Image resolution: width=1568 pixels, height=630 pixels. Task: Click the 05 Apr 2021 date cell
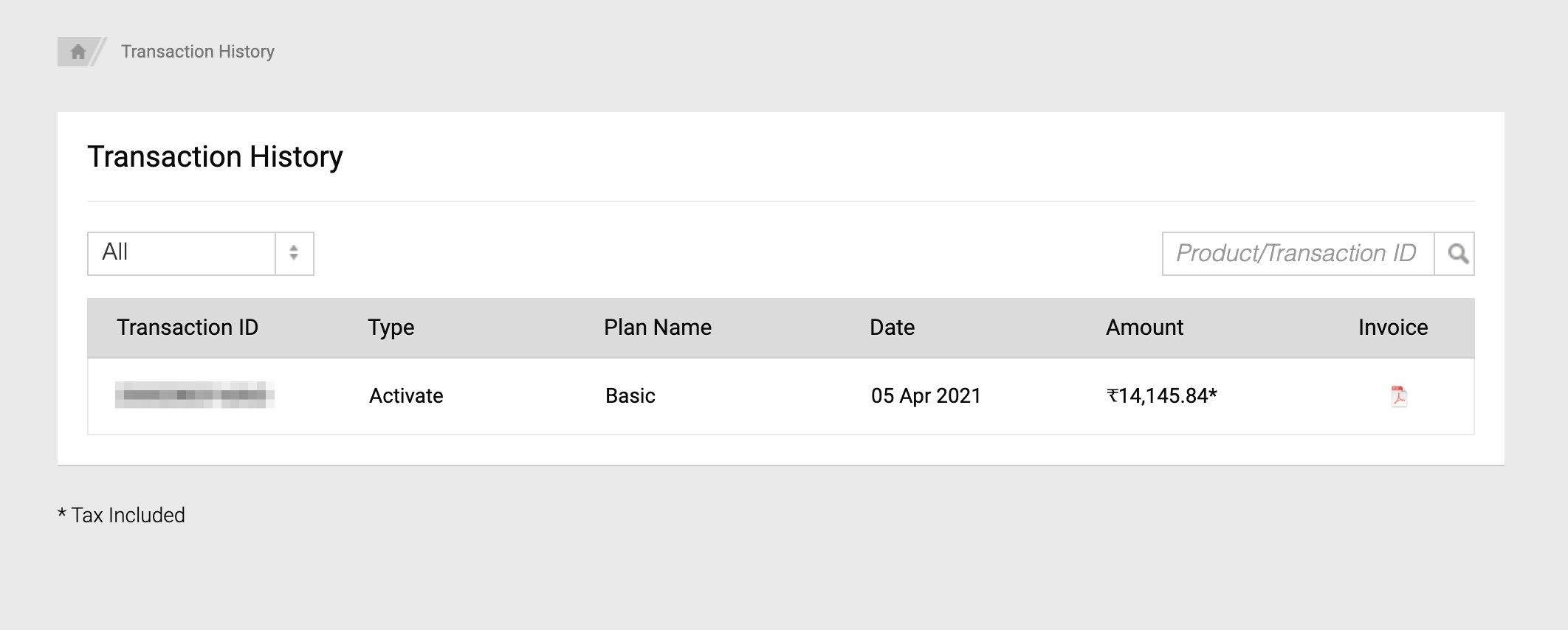coord(926,396)
